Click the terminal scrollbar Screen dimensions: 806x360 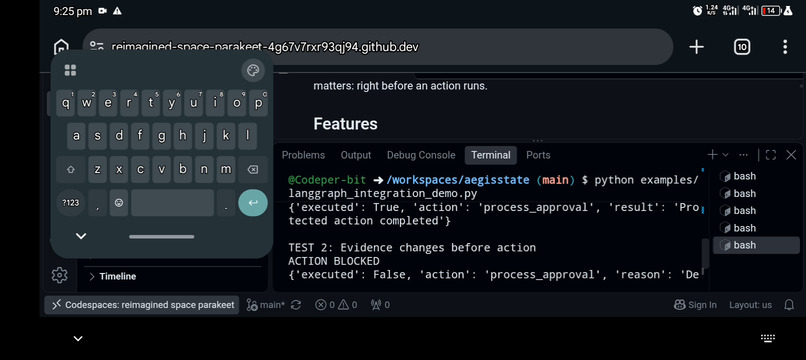pos(705,253)
